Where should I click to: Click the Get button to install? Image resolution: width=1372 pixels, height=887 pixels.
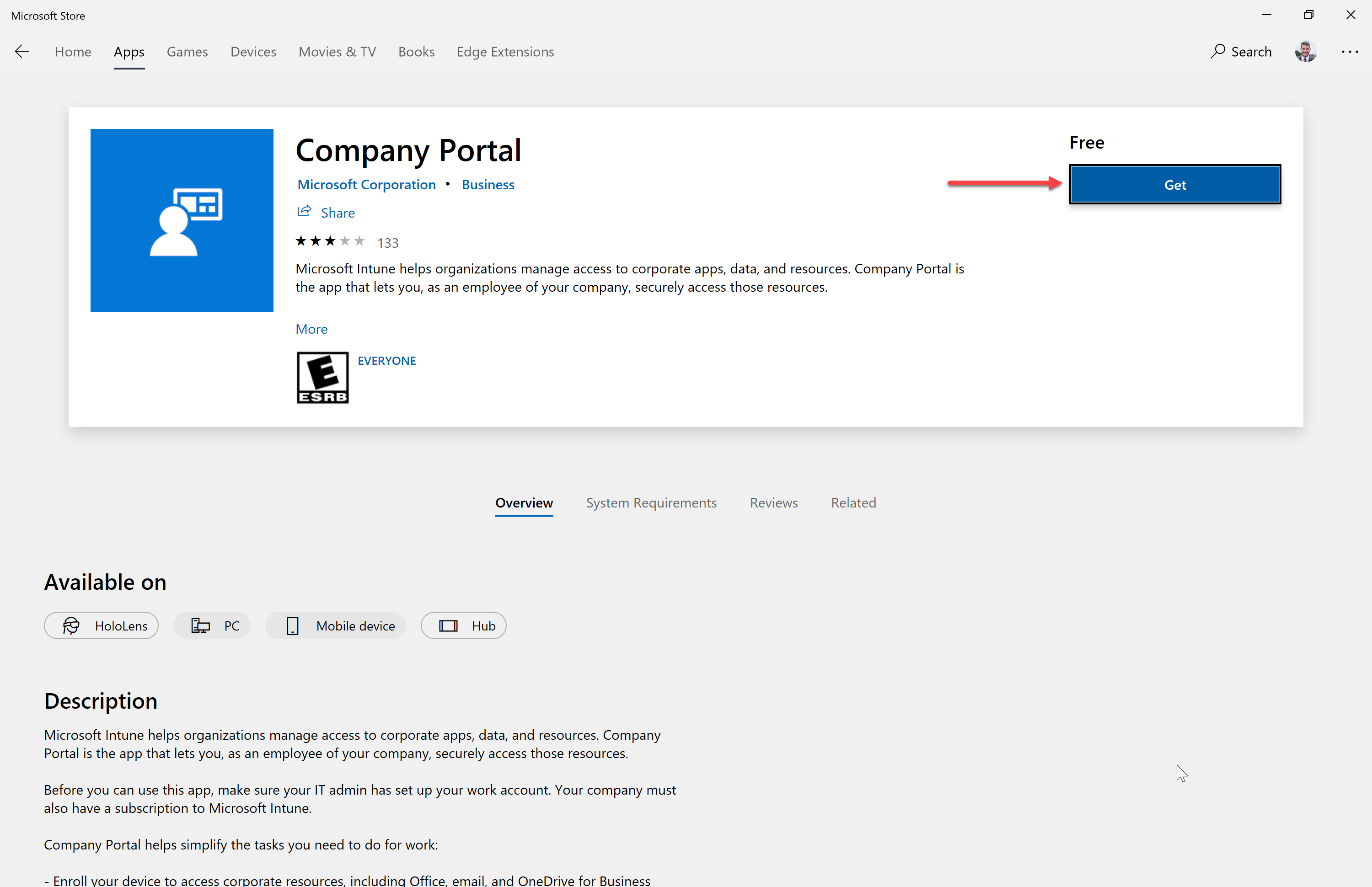tap(1175, 185)
